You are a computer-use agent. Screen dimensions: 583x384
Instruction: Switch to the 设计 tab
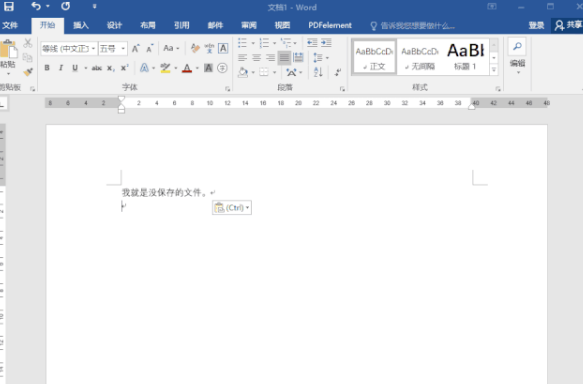pyautogui.click(x=114, y=25)
